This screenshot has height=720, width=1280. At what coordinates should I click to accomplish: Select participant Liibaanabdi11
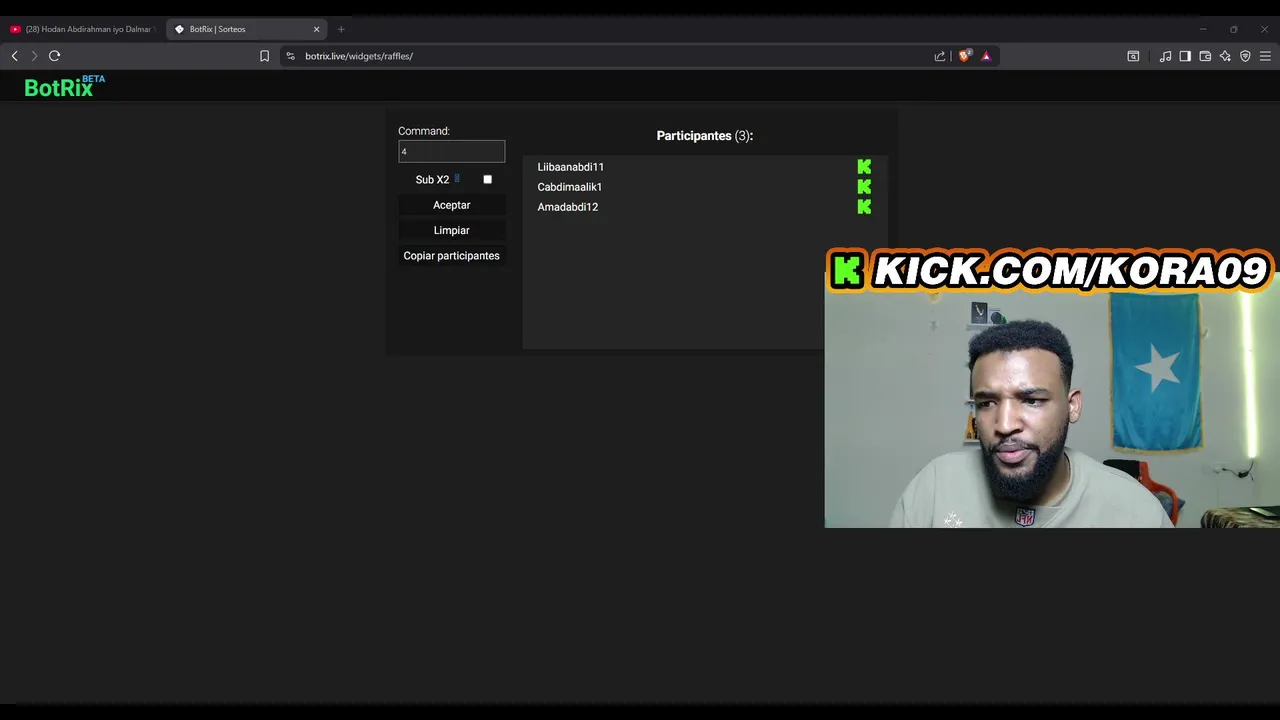click(x=570, y=167)
